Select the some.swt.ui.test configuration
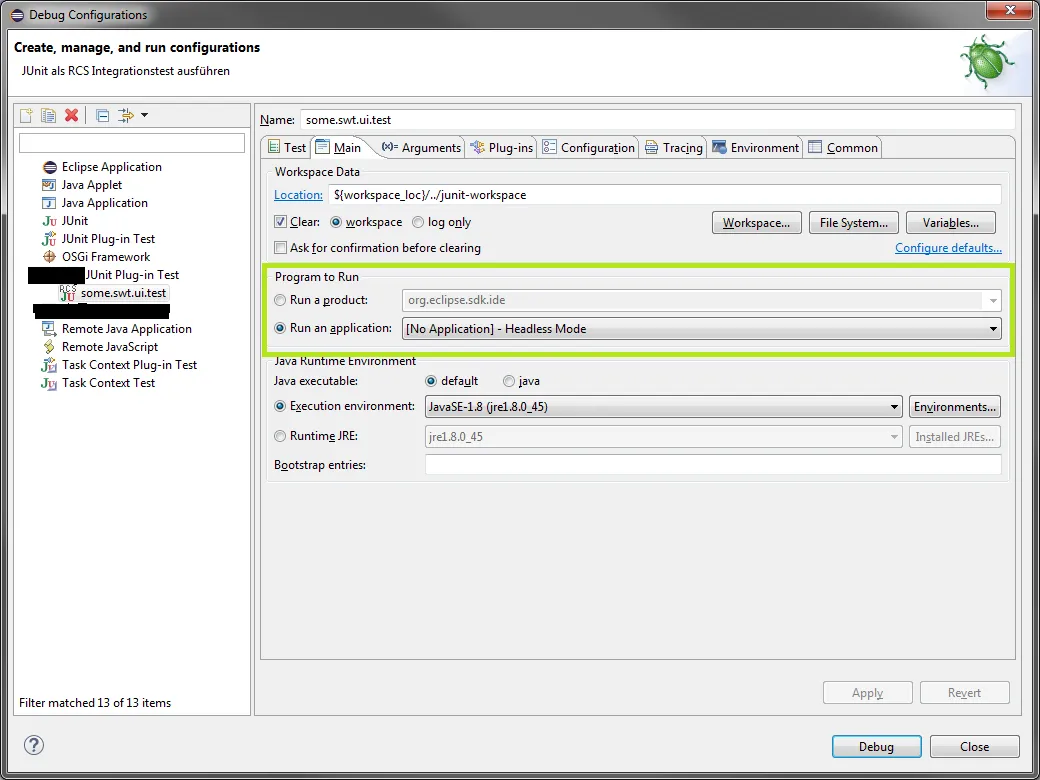Viewport: 1040px width, 780px height. pyautogui.click(x=123, y=292)
